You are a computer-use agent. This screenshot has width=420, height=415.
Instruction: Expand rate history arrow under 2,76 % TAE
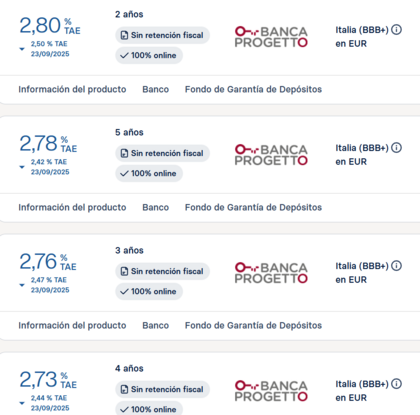pyautogui.click(x=22, y=285)
